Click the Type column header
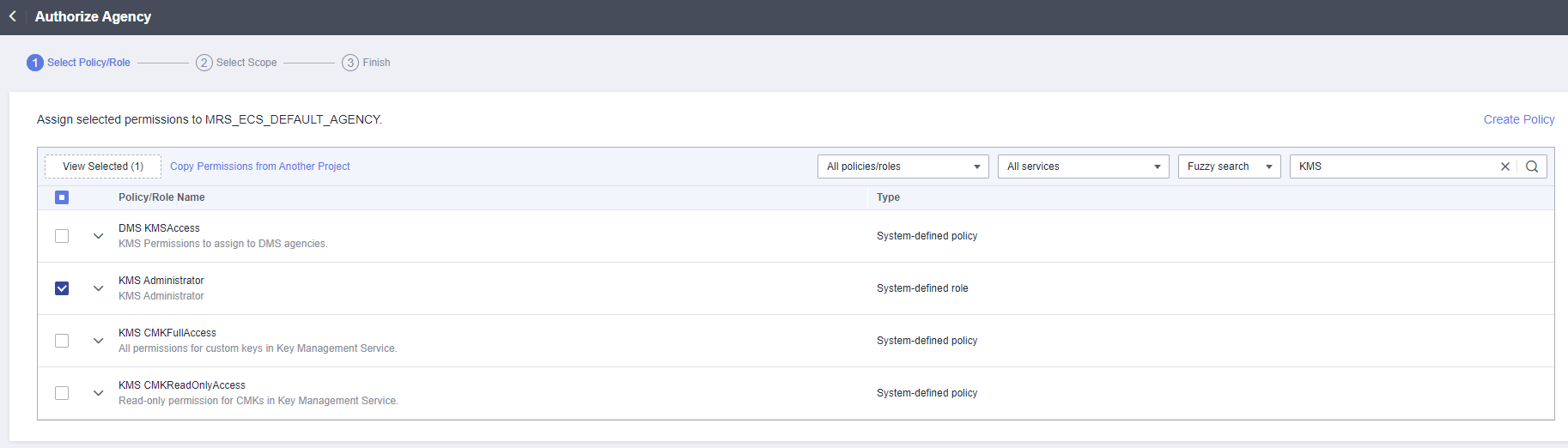 pyautogui.click(x=888, y=197)
